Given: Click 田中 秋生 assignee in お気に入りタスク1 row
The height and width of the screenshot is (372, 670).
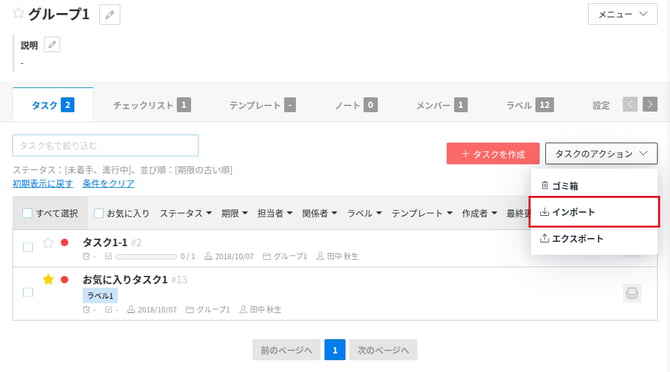Looking at the screenshot, I should tap(265, 310).
